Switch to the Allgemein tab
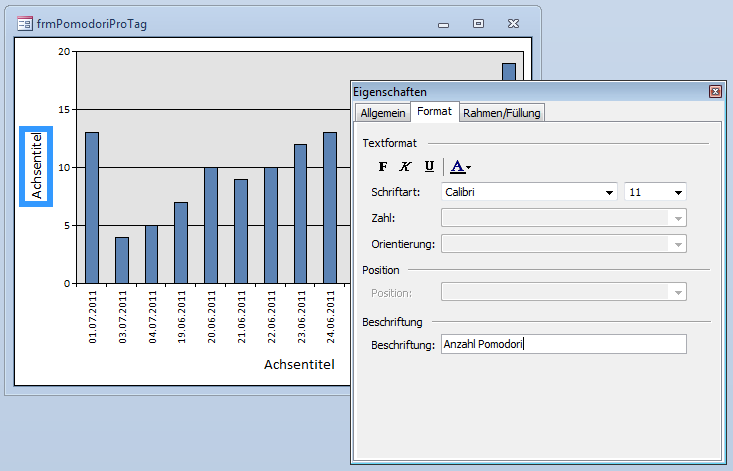Viewport: 733px width, 471px height. 383,113
